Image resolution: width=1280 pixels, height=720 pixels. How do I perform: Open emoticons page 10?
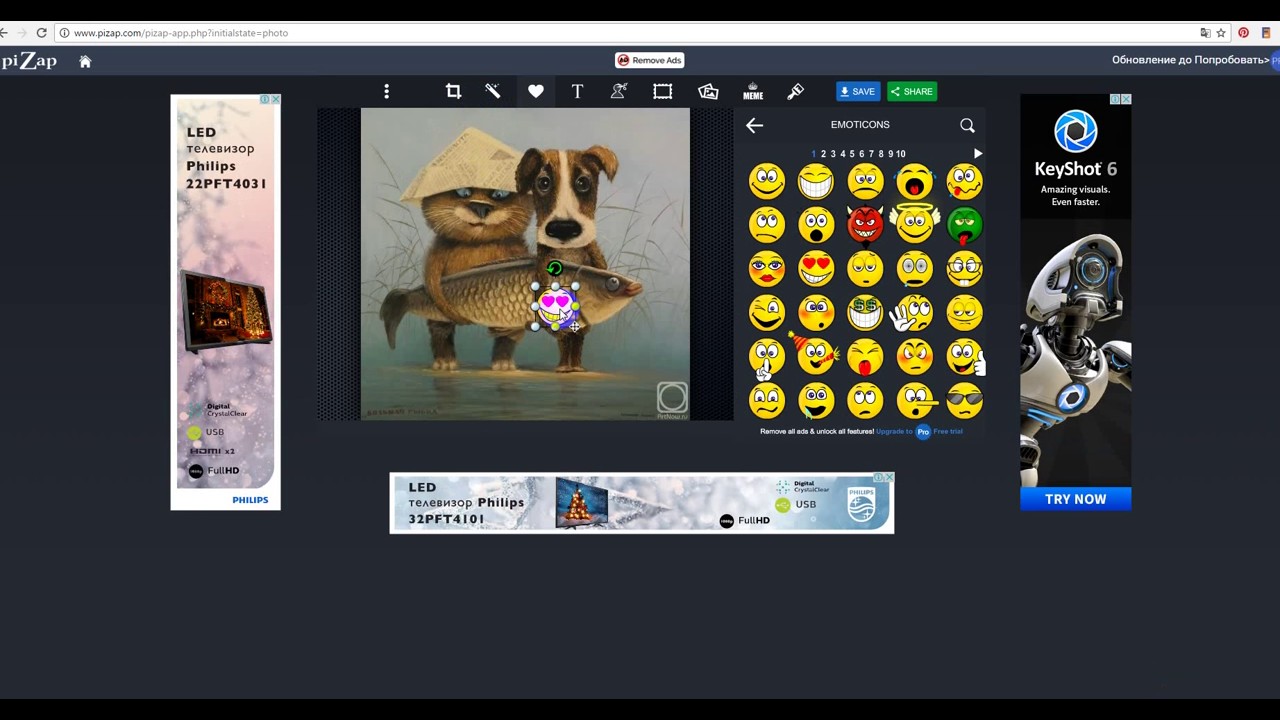click(901, 154)
